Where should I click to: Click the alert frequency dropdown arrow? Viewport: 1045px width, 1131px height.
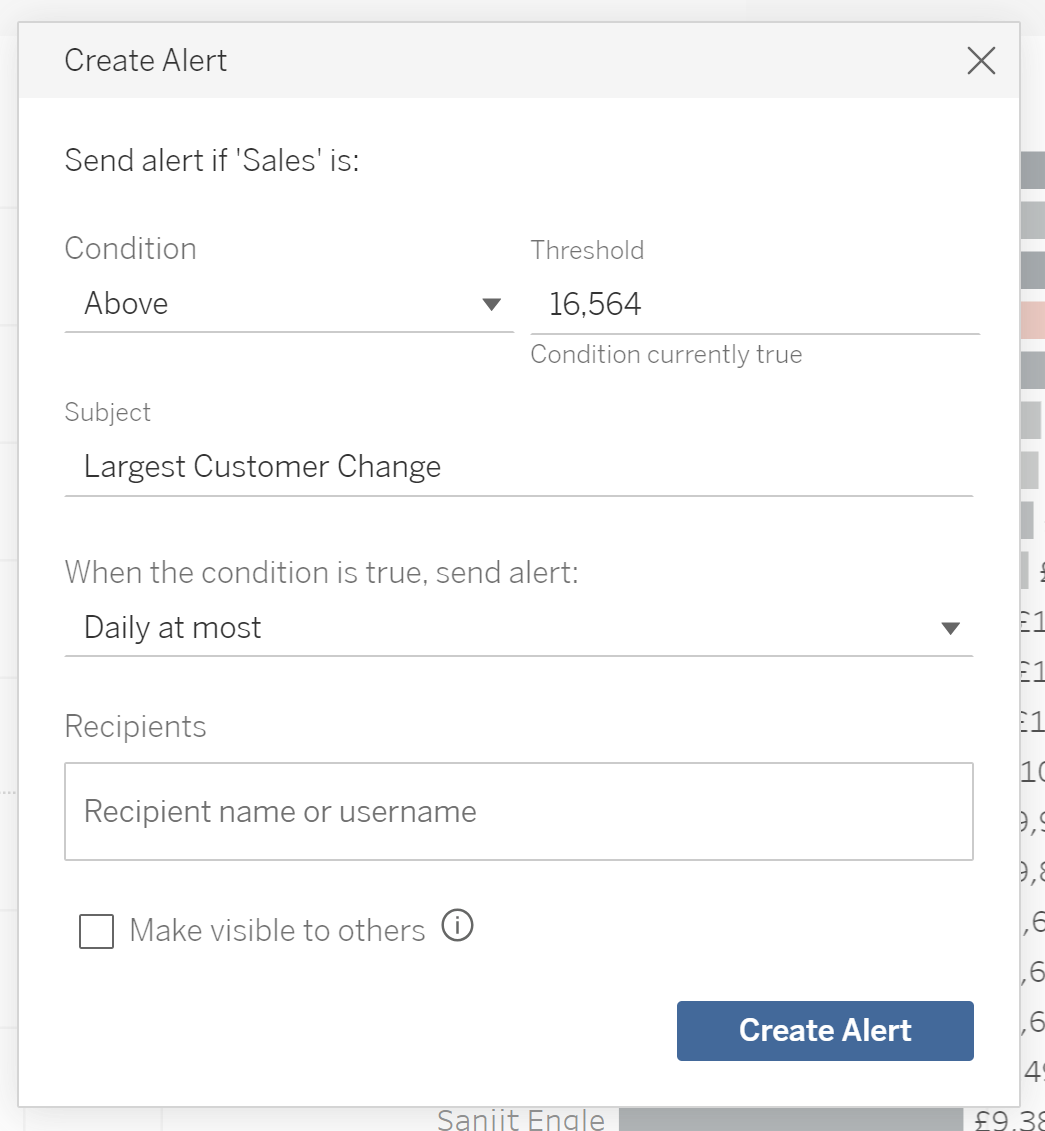pyautogui.click(x=950, y=628)
